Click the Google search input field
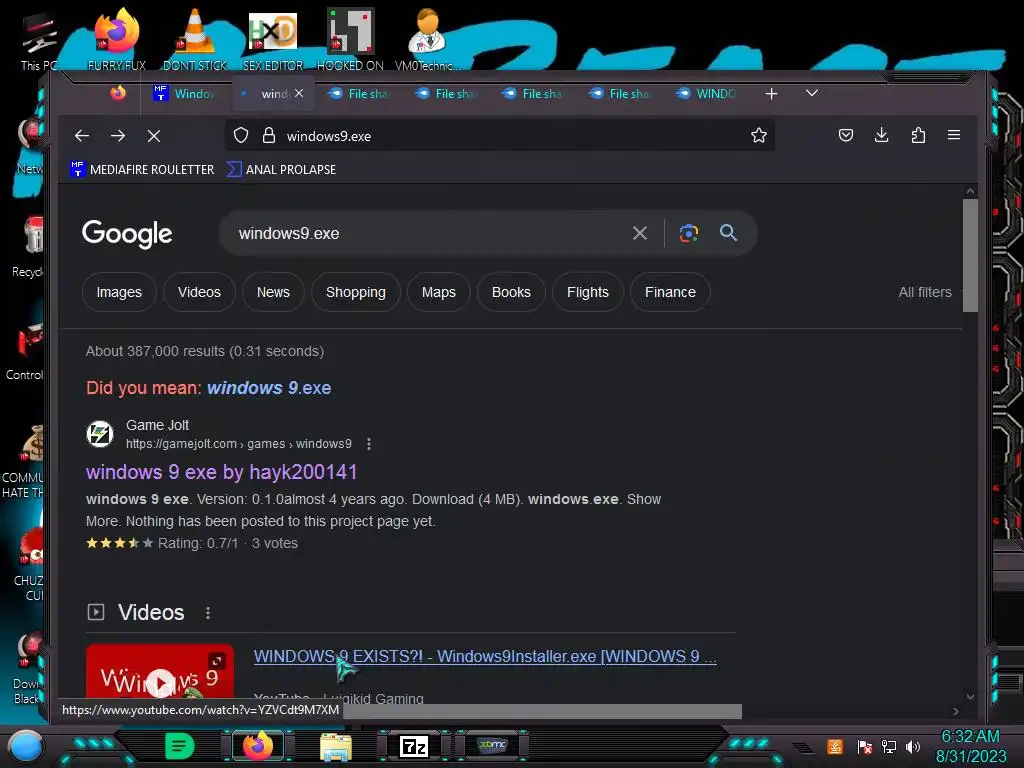1024x768 pixels. click(x=424, y=233)
